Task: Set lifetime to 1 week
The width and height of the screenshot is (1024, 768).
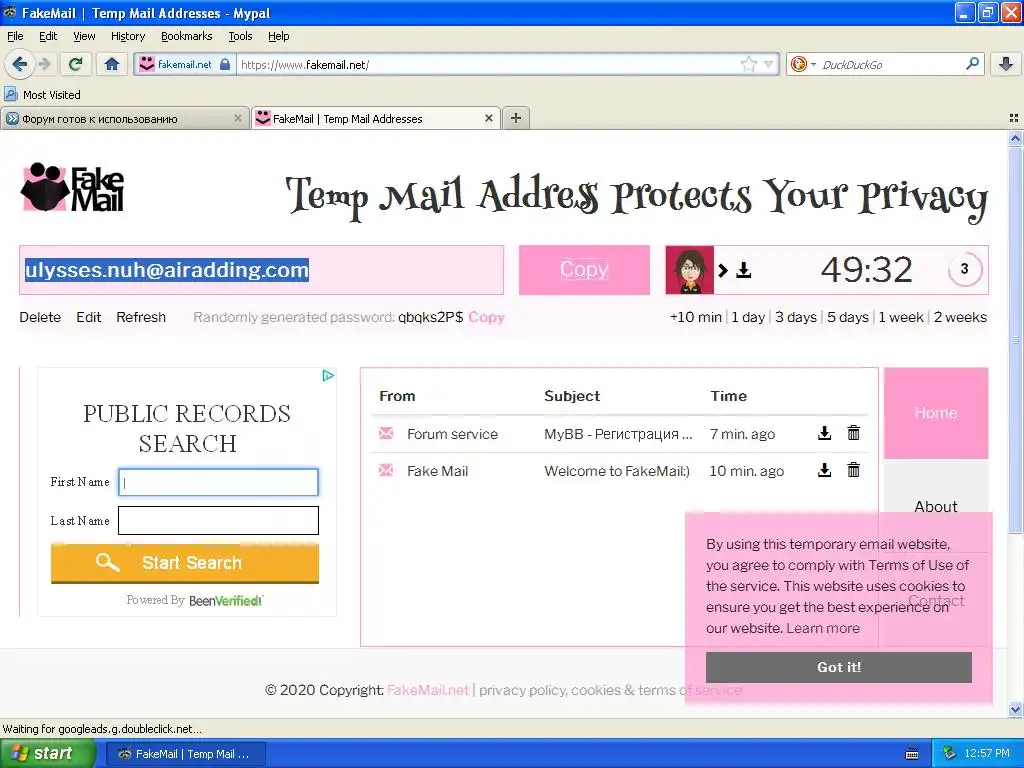Action: click(x=901, y=317)
